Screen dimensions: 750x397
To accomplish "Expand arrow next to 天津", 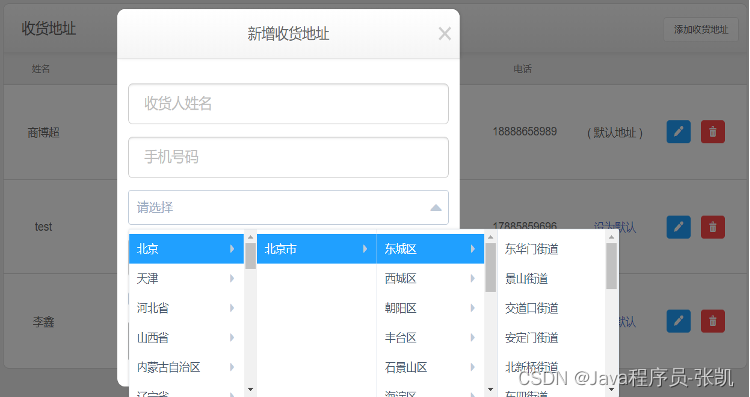I will (232, 278).
